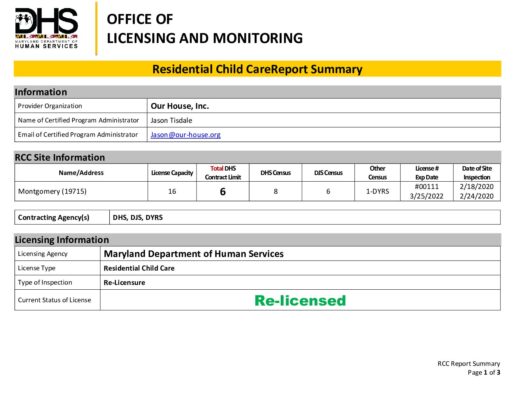
Task: Select the 'Our House, Inc.' provider name
Action: click(180, 106)
